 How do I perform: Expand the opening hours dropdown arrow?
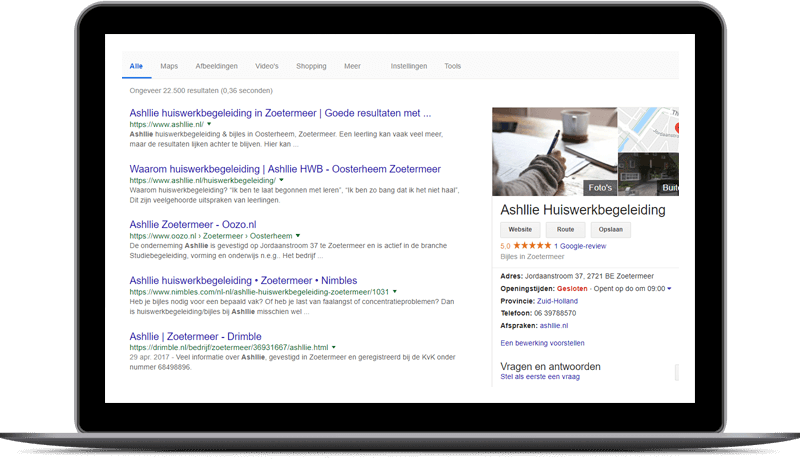tap(669, 288)
